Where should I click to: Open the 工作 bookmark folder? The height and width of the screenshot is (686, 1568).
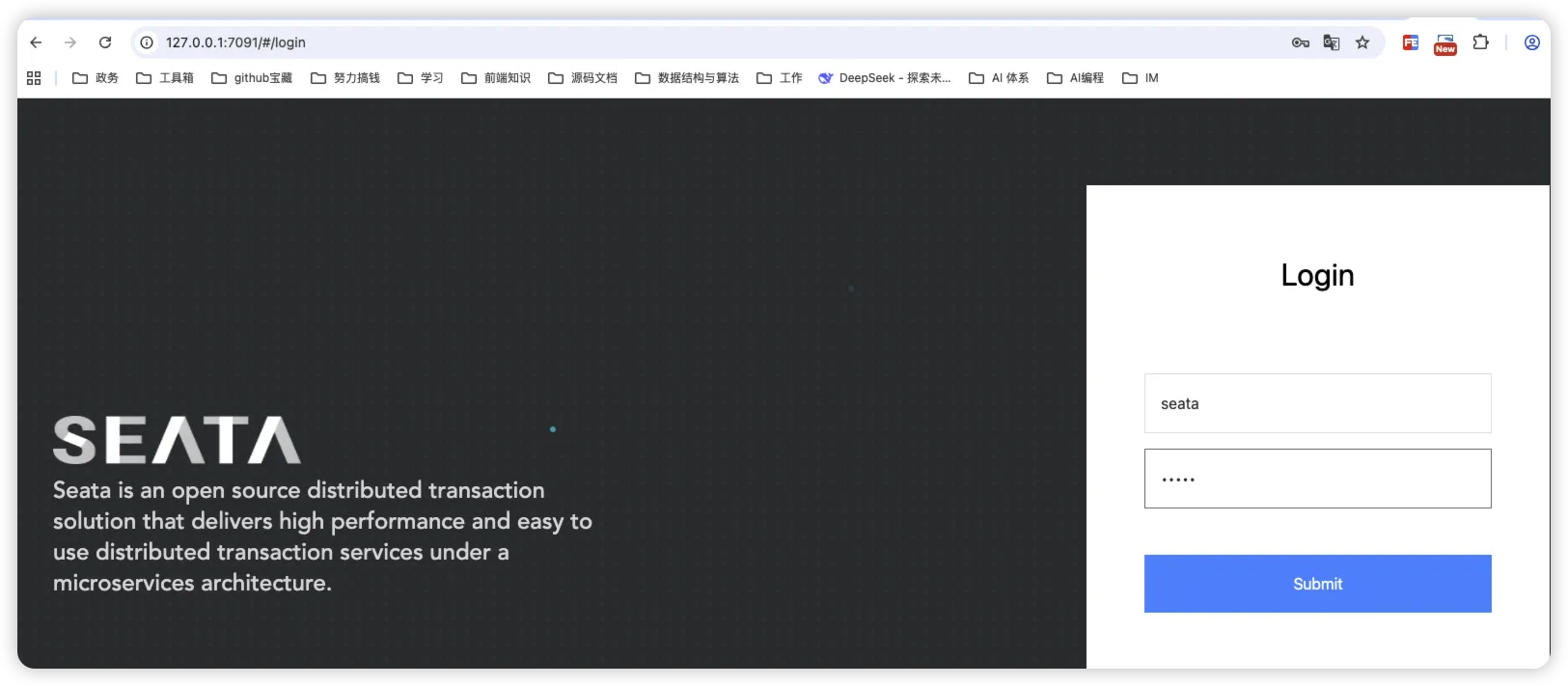[780, 78]
